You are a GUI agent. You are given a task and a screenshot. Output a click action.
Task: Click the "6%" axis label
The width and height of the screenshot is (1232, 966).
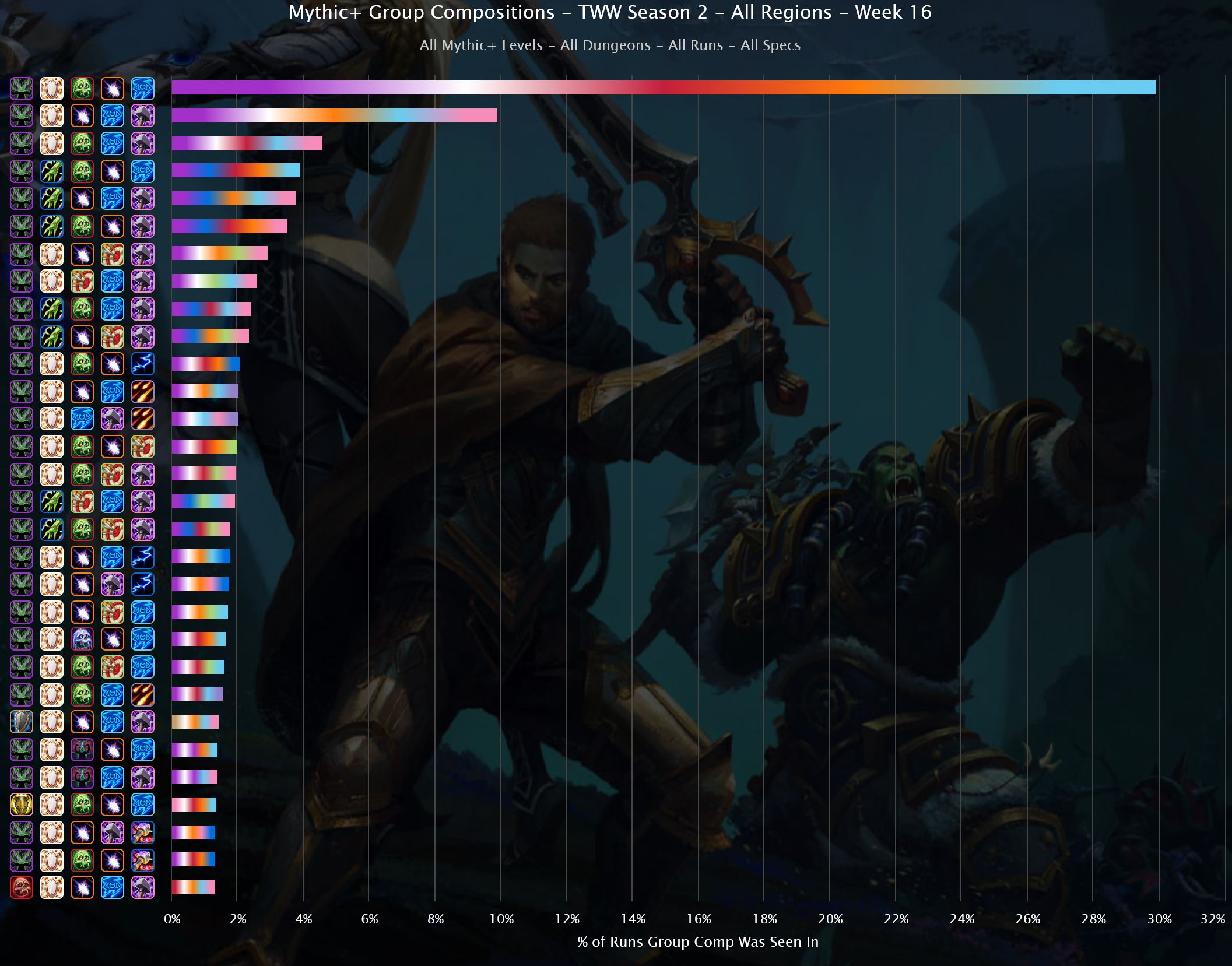370,919
